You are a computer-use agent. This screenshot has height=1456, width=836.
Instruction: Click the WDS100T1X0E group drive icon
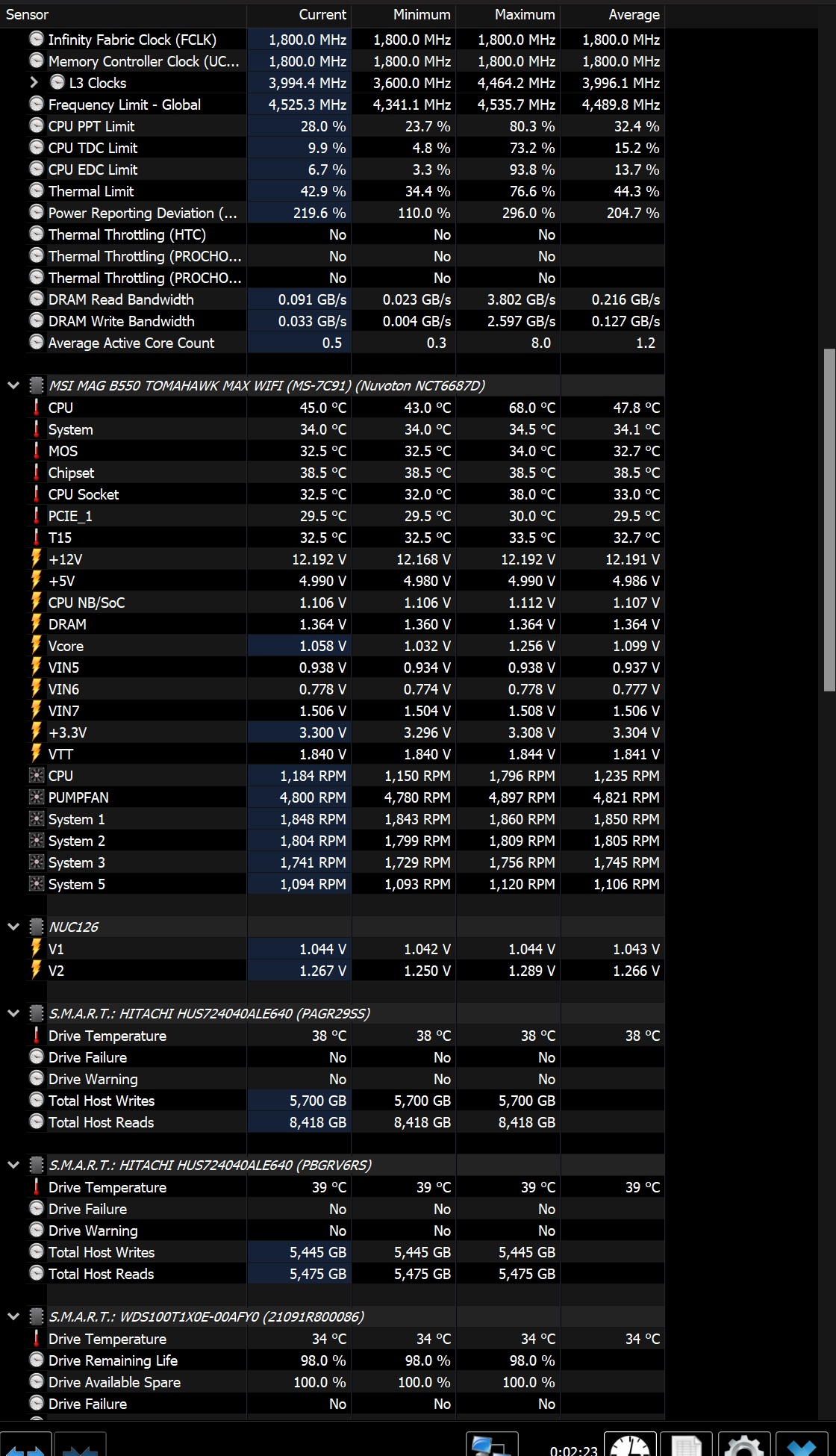point(37,1316)
